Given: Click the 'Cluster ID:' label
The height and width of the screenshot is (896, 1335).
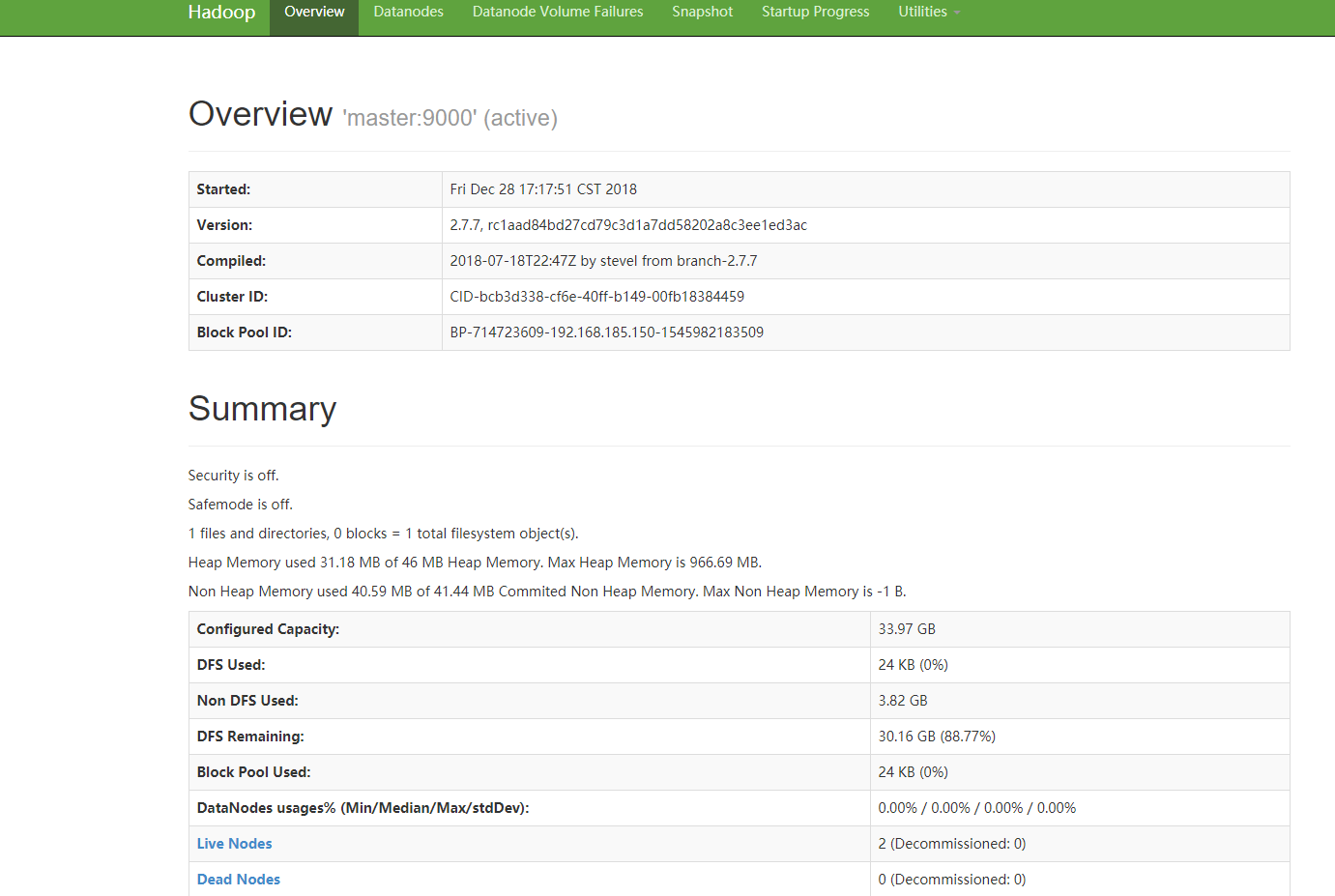Looking at the screenshot, I should coord(232,297).
